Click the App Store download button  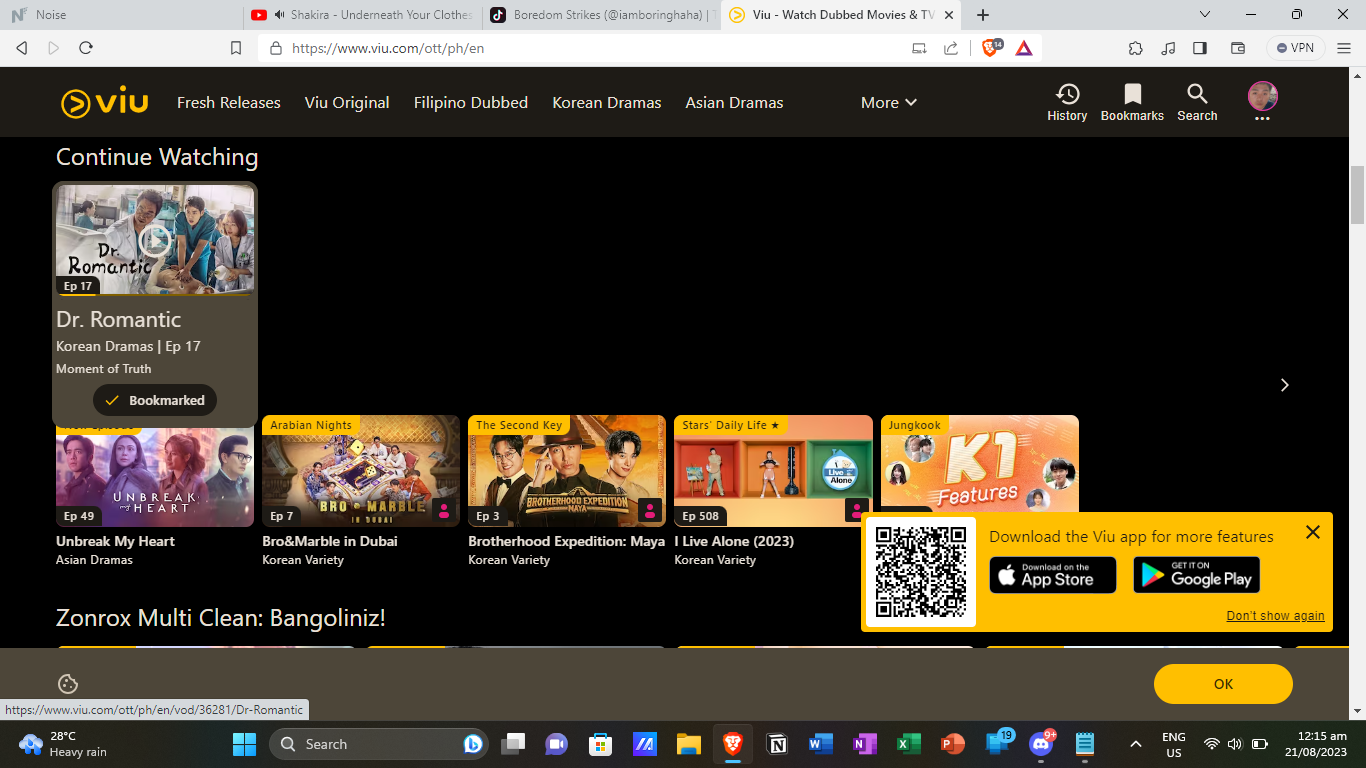(x=1053, y=575)
